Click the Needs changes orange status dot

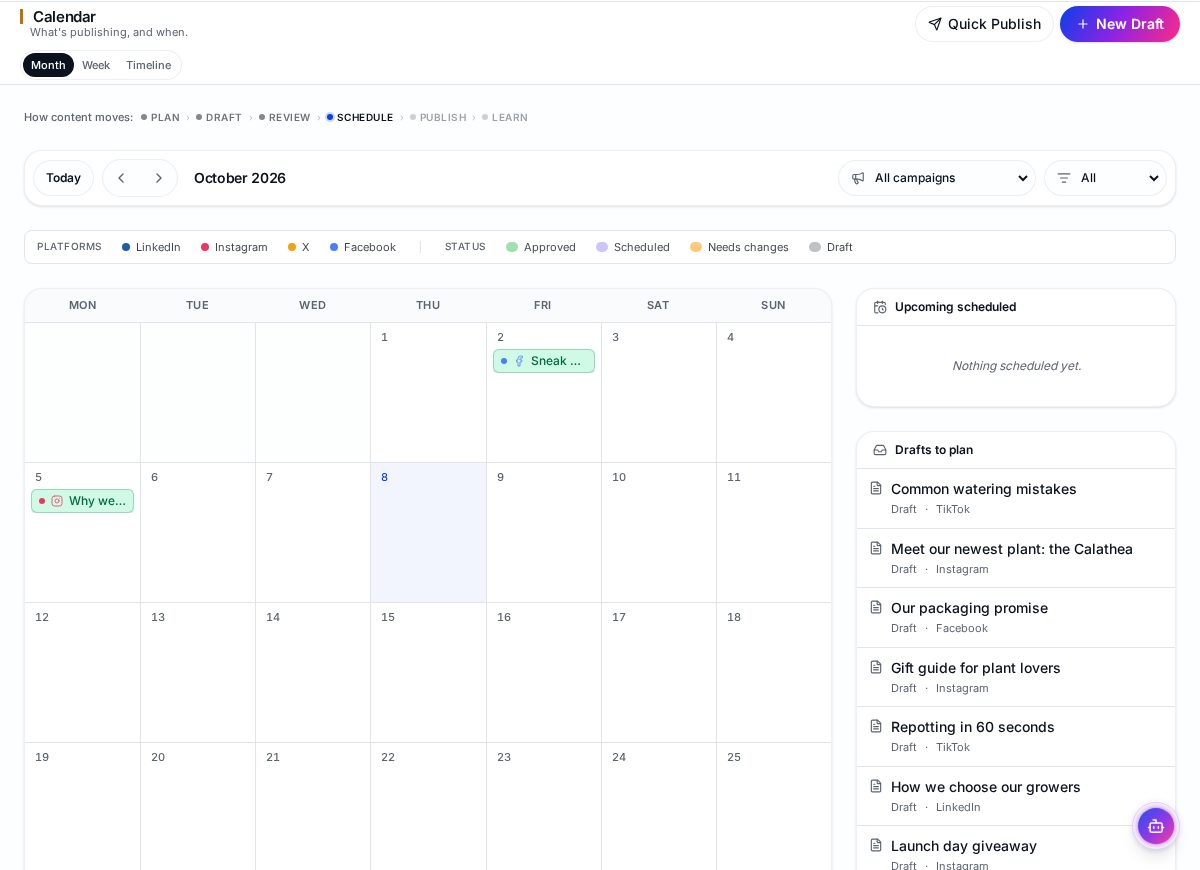[x=696, y=247]
